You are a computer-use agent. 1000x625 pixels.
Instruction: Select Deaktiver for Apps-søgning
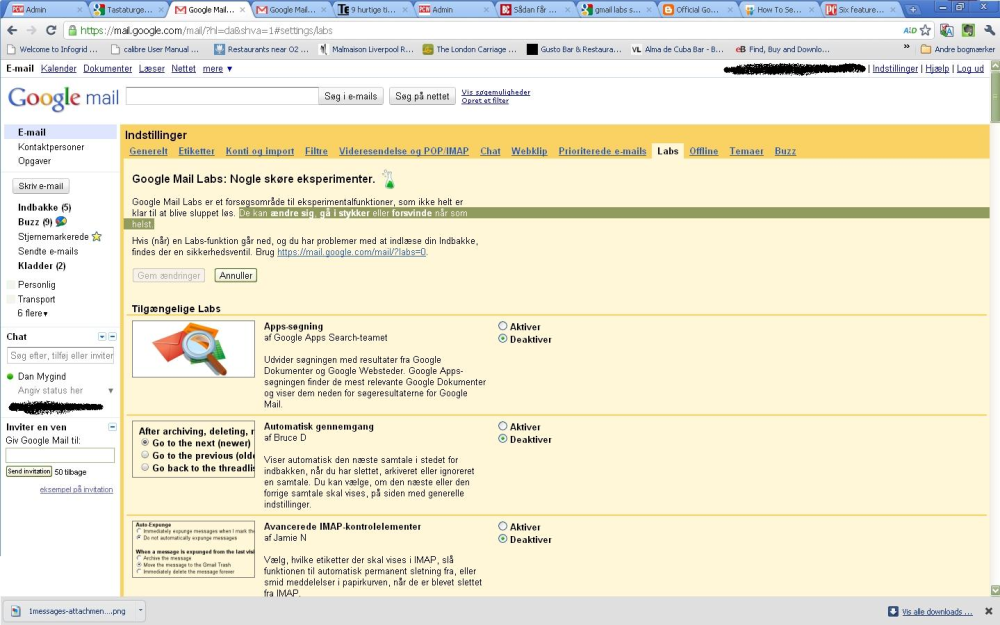pos(503,339)
